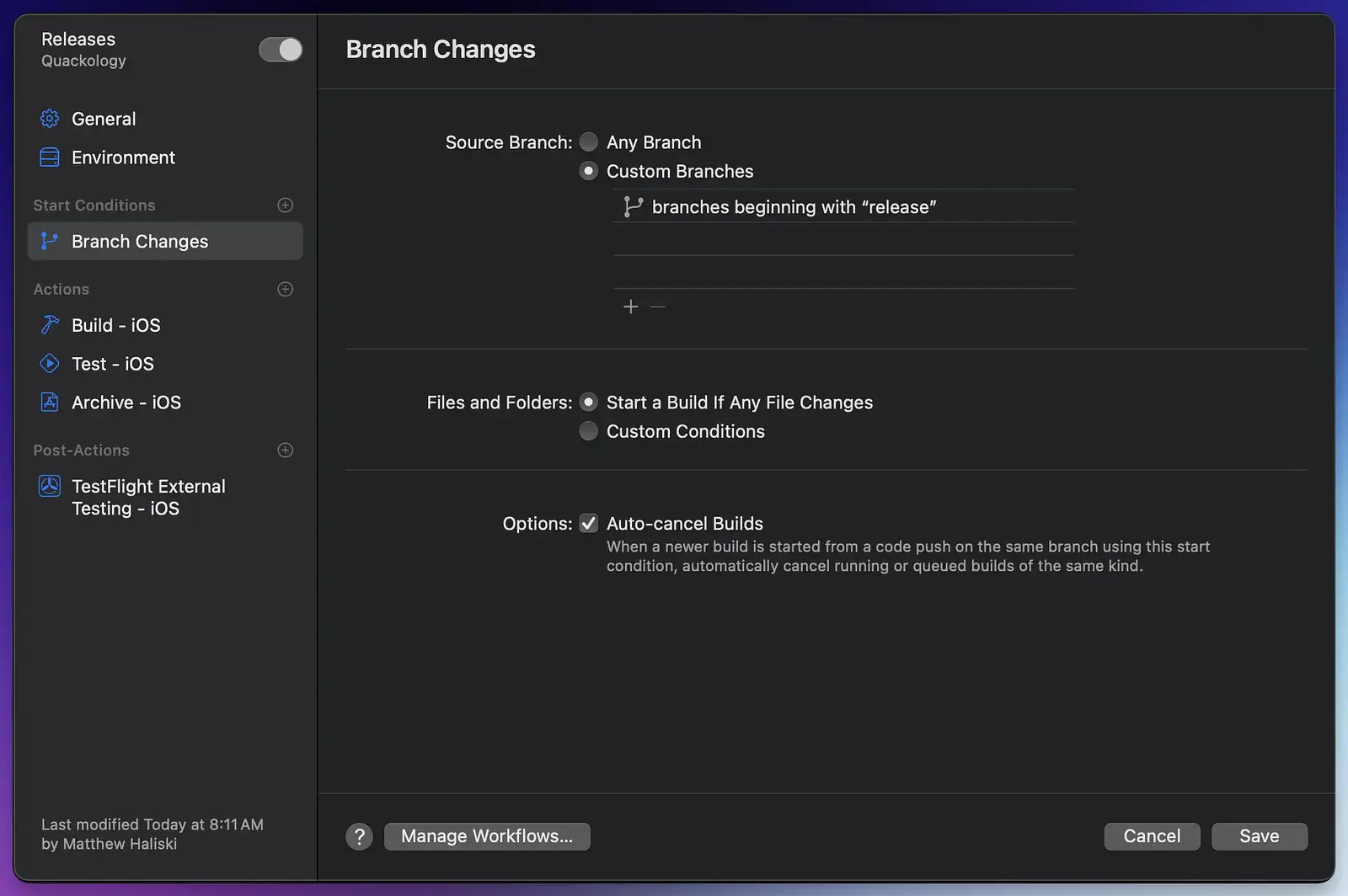Toggle the Releases workflow switch
Viewport: 1348px width, 896px height.
pos(281,50)
